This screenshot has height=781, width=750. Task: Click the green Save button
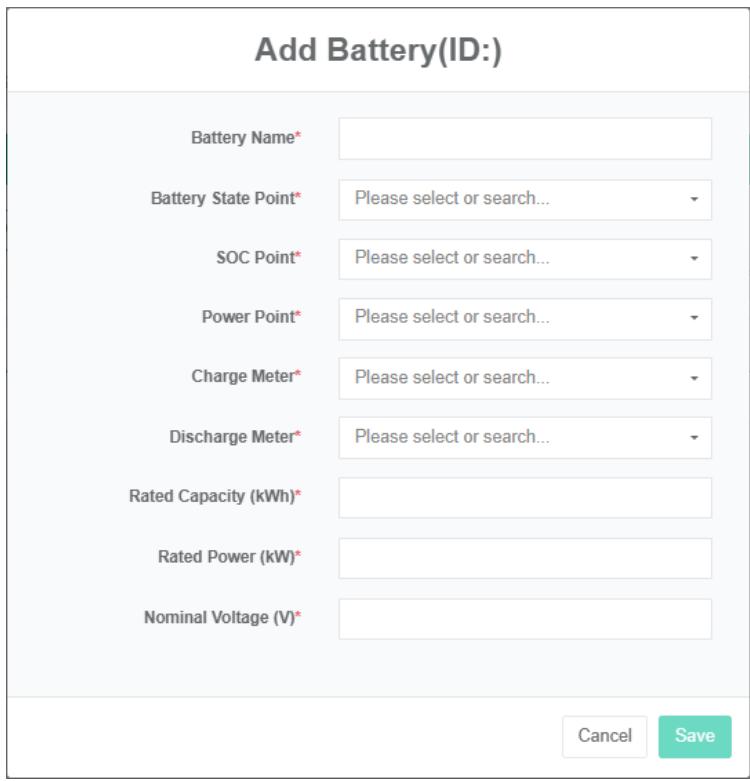pos(694,736)
